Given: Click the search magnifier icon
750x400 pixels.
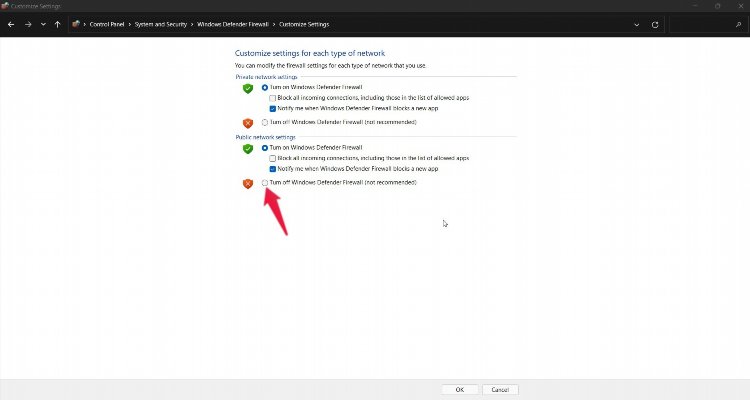Looking at the screenshot, I should pyautogui.click(x=739, y=24).
